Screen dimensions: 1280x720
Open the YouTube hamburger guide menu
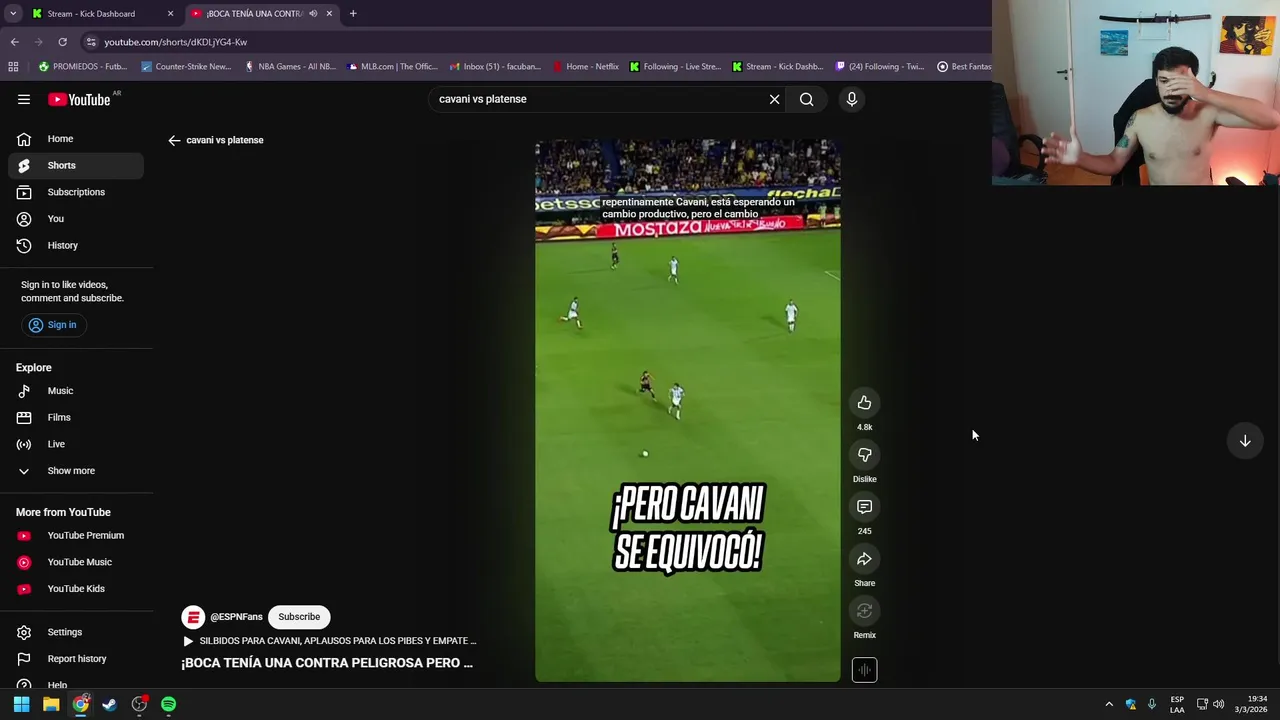(23, 99)
